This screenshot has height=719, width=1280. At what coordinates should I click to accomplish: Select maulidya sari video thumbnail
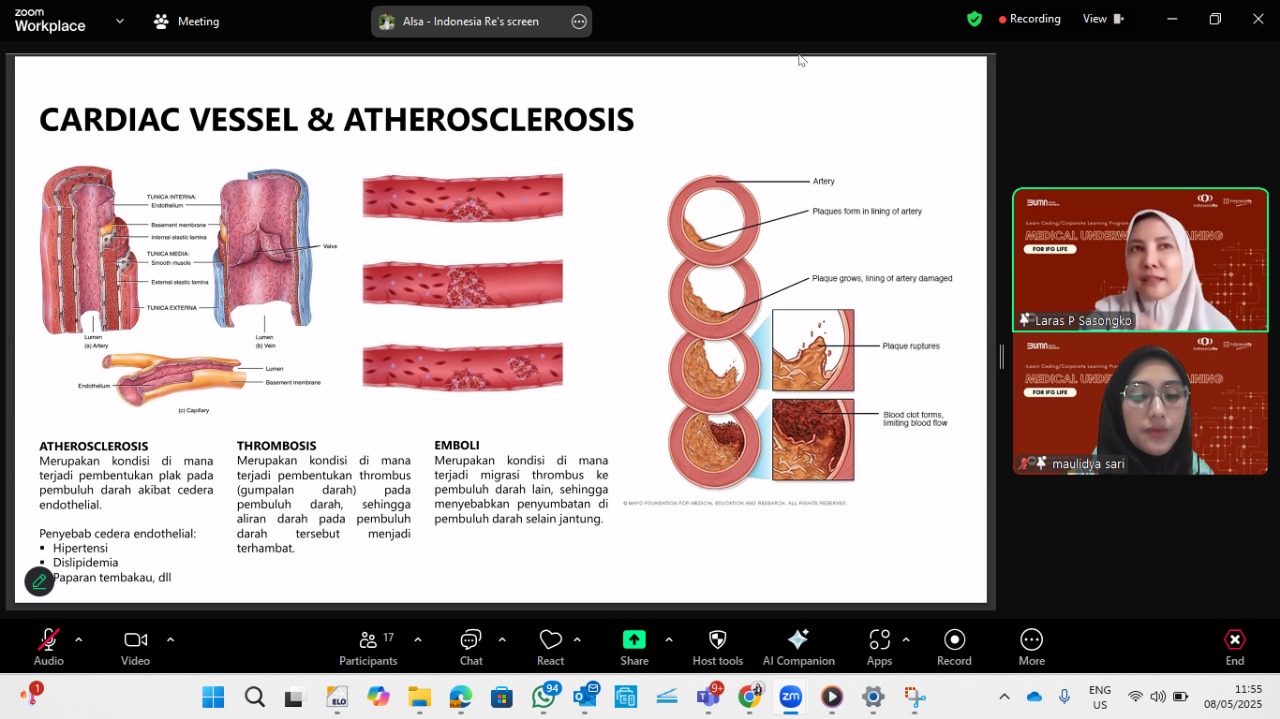pyautogui.click(x=1140, y=403)
